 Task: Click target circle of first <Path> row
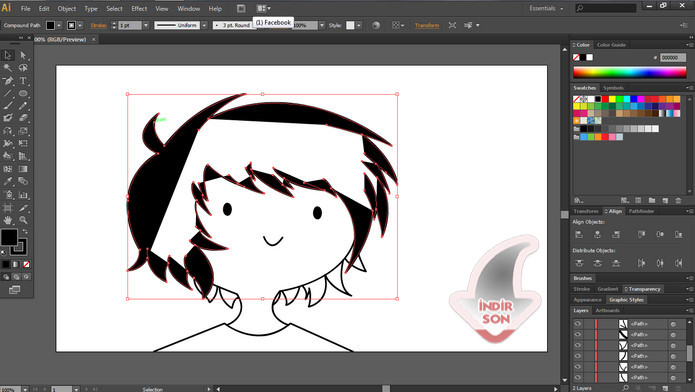[x=673, y=324]
